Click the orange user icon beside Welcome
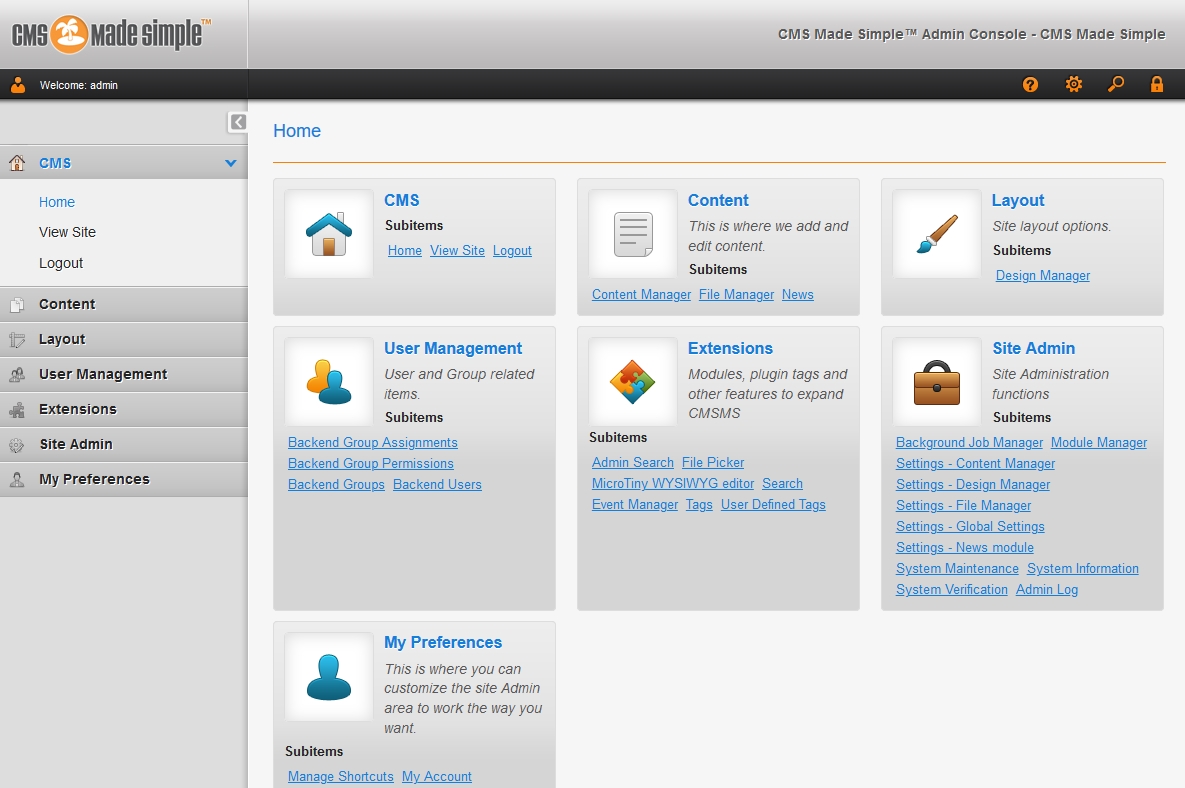 (18, 85)
